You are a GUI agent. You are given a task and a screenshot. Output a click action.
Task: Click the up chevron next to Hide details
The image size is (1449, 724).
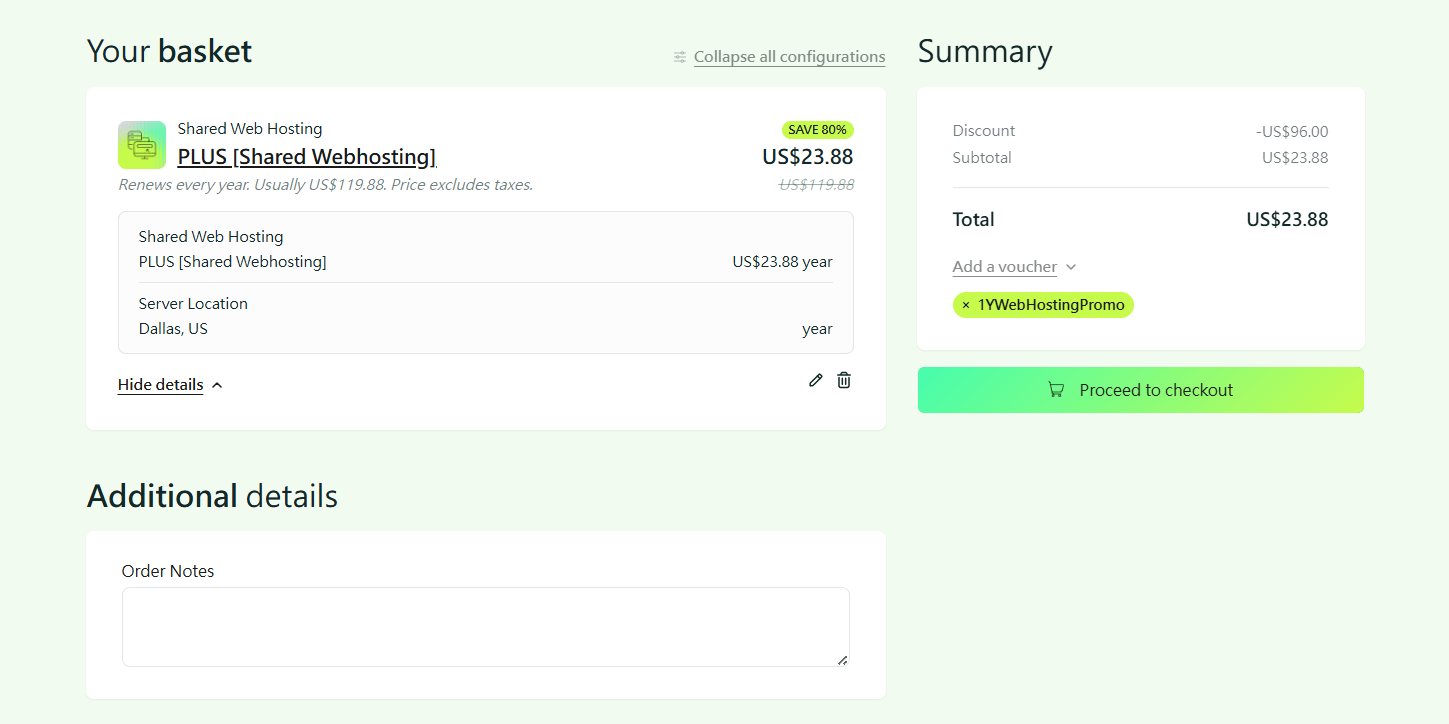[x=217, y=385]
